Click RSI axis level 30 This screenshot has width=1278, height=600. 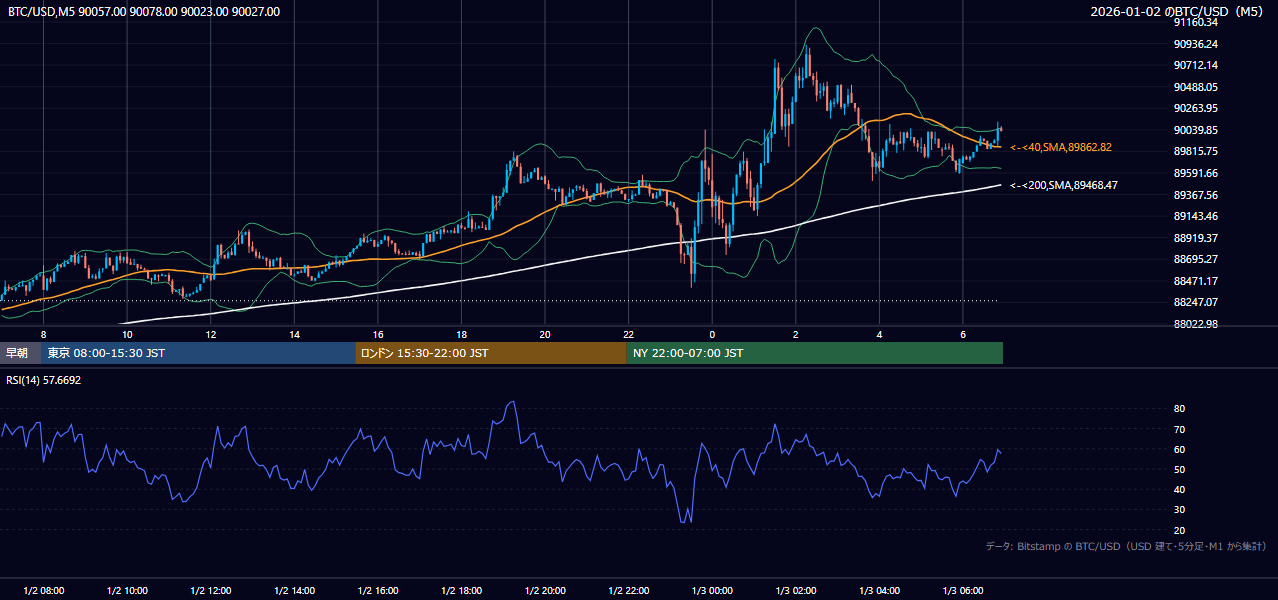pos(1179,510)
